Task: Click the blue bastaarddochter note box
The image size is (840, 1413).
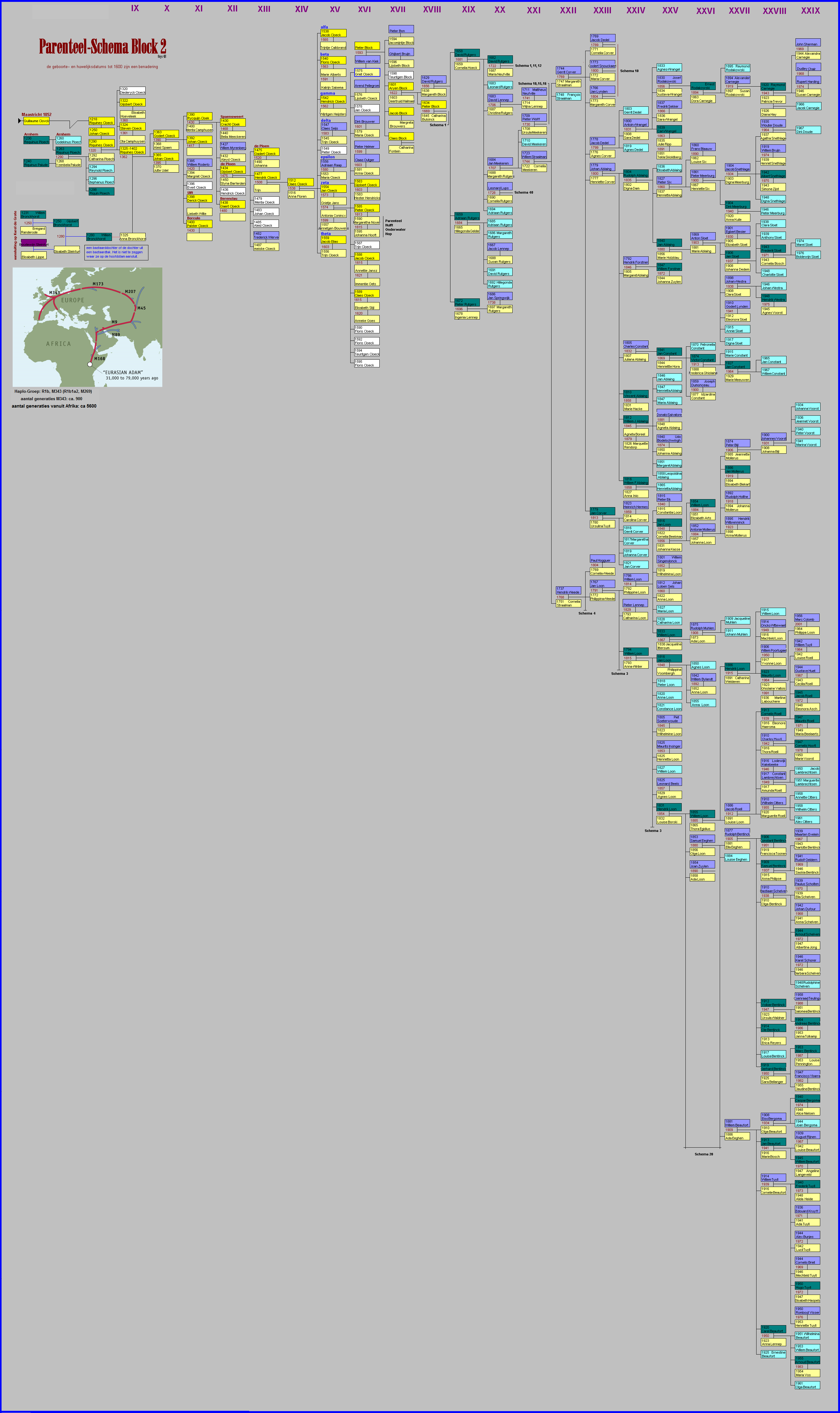Action: 116,252
